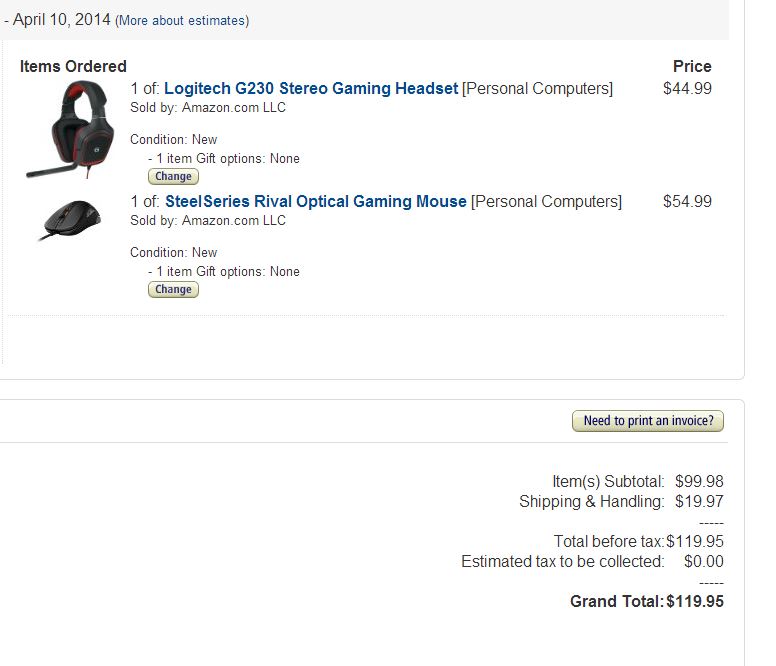Click the Estimated tax amount $0.00
The width and height of the screenshot is (776, 666).
click(x=703, y=561)
